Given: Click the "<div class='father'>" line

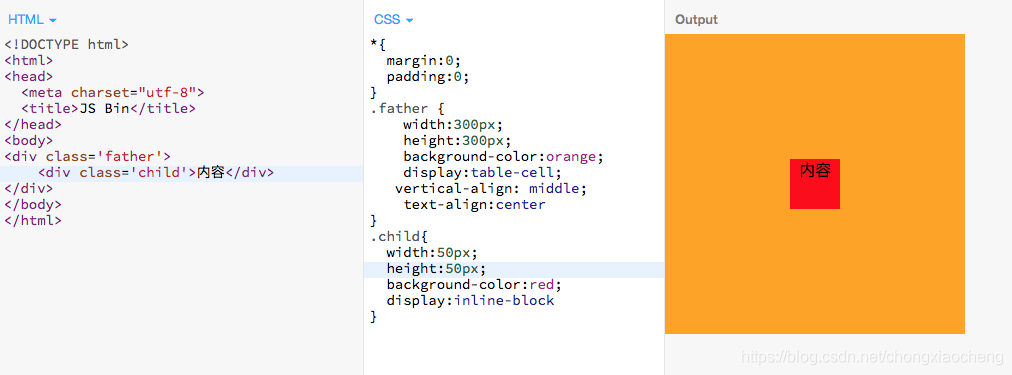Looking at the screenshot, I should (87, 157).
